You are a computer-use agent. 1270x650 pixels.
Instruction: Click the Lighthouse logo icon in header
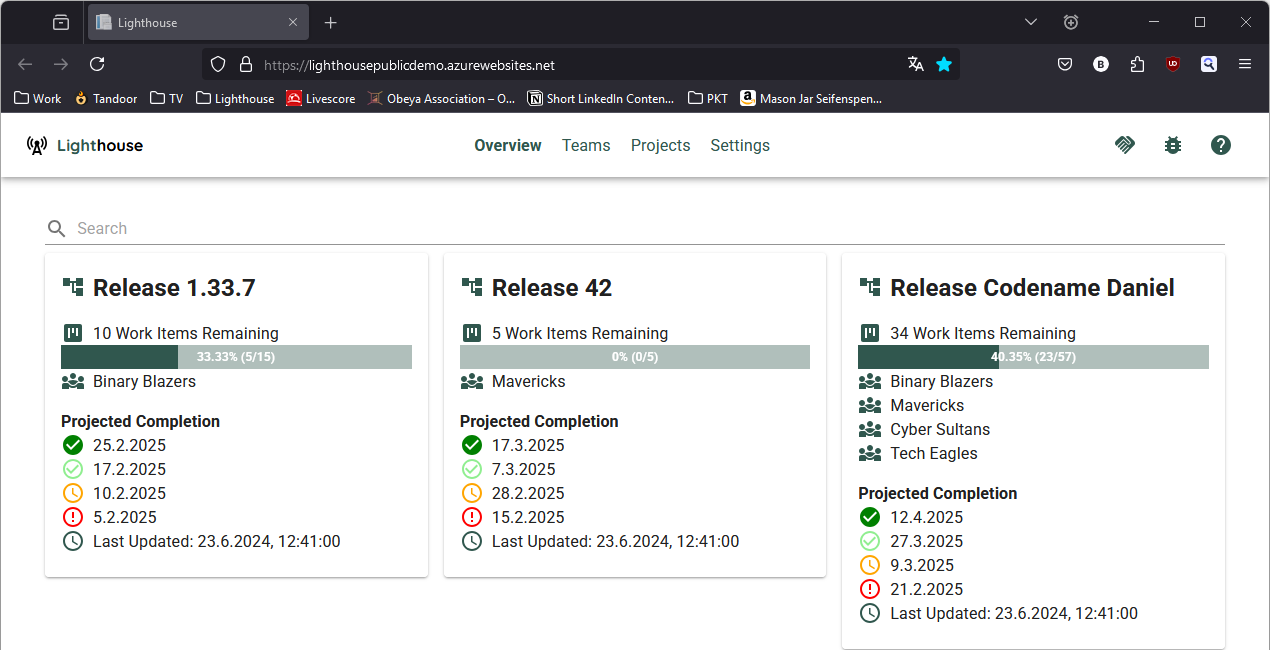pyautogui.click(x=37, y=146)
